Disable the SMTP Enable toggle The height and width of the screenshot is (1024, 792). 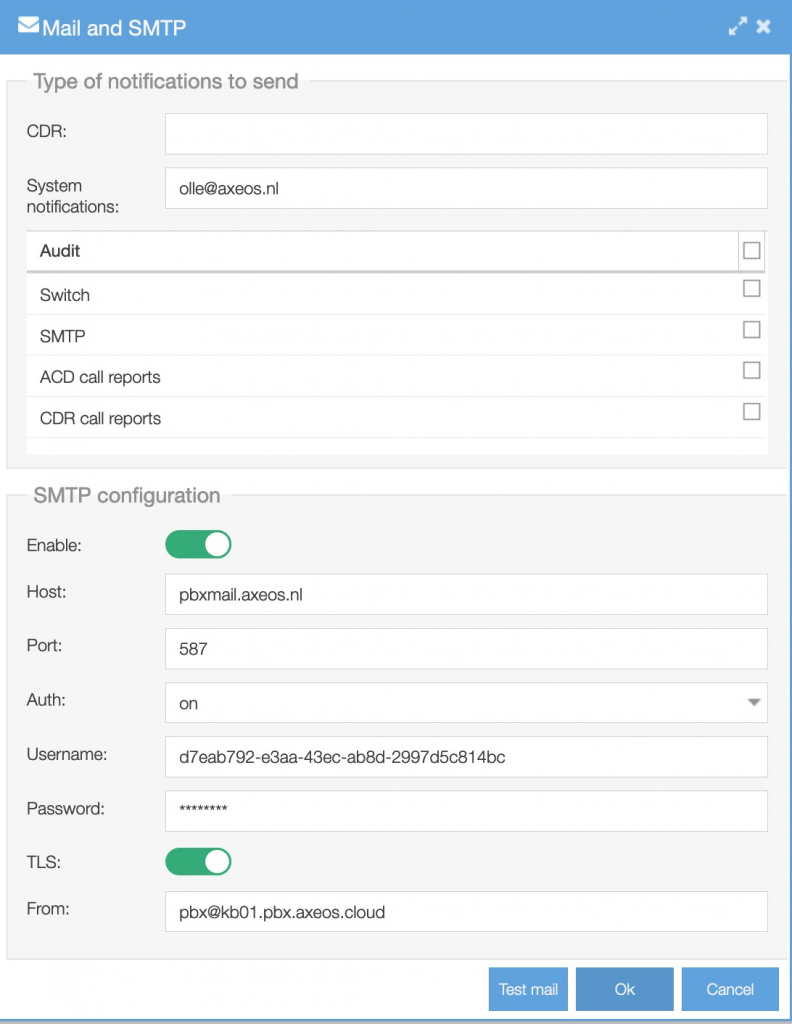click(x=198, y=544)
